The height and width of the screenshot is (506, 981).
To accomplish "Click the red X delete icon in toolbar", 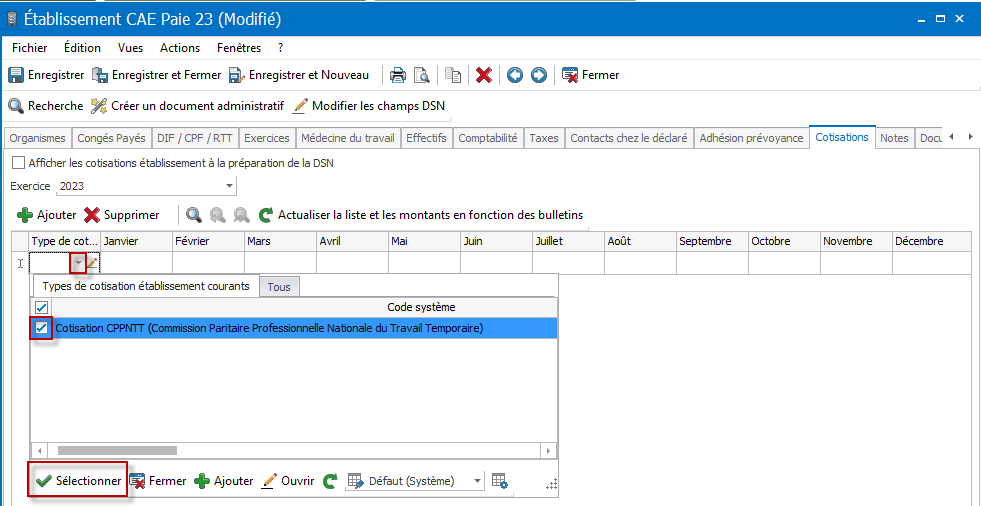I will pos(484,76).
